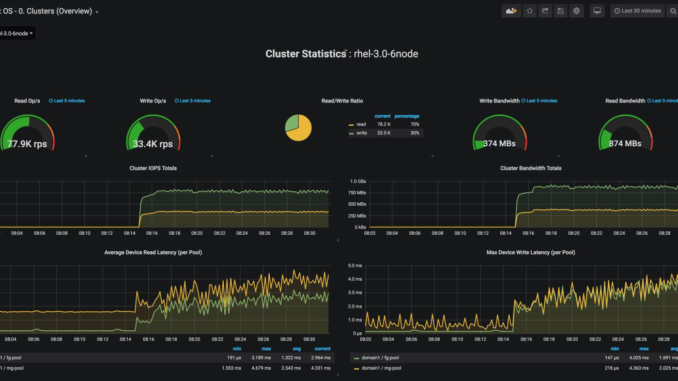This screenshot has height=381, width=678.
Task: Toggle the write series in the ratio legend
Action: coord(361,133)
